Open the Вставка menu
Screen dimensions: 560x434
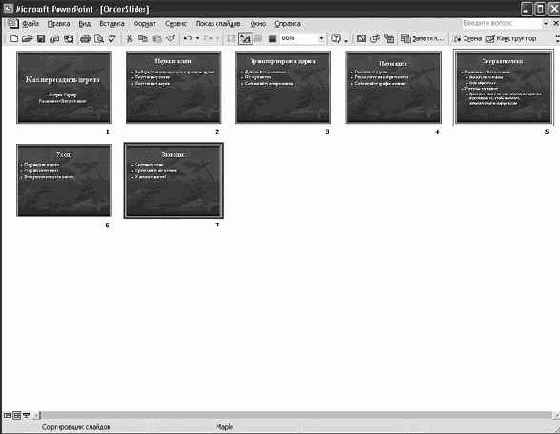coord(112,24)
